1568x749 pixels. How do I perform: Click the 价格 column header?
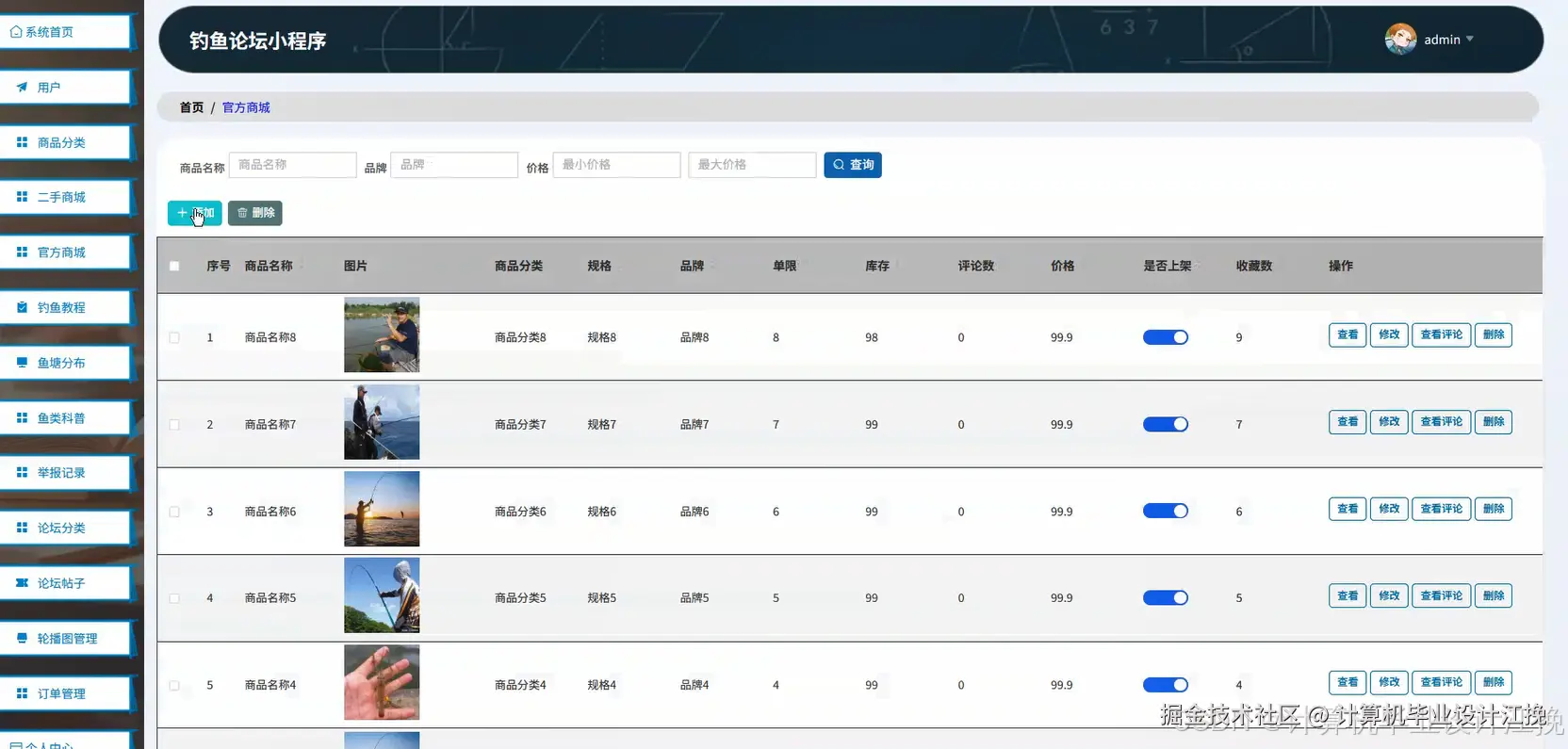point(1062,266)
